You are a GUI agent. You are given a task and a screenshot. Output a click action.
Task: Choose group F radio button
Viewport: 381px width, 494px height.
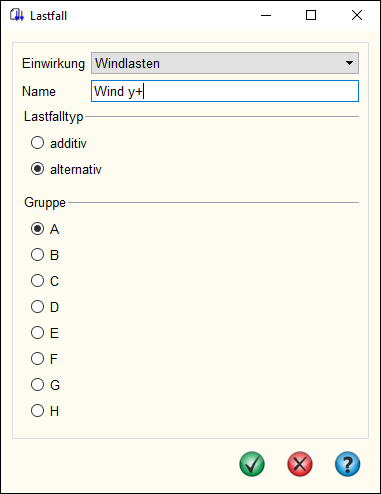click(37, 359)
